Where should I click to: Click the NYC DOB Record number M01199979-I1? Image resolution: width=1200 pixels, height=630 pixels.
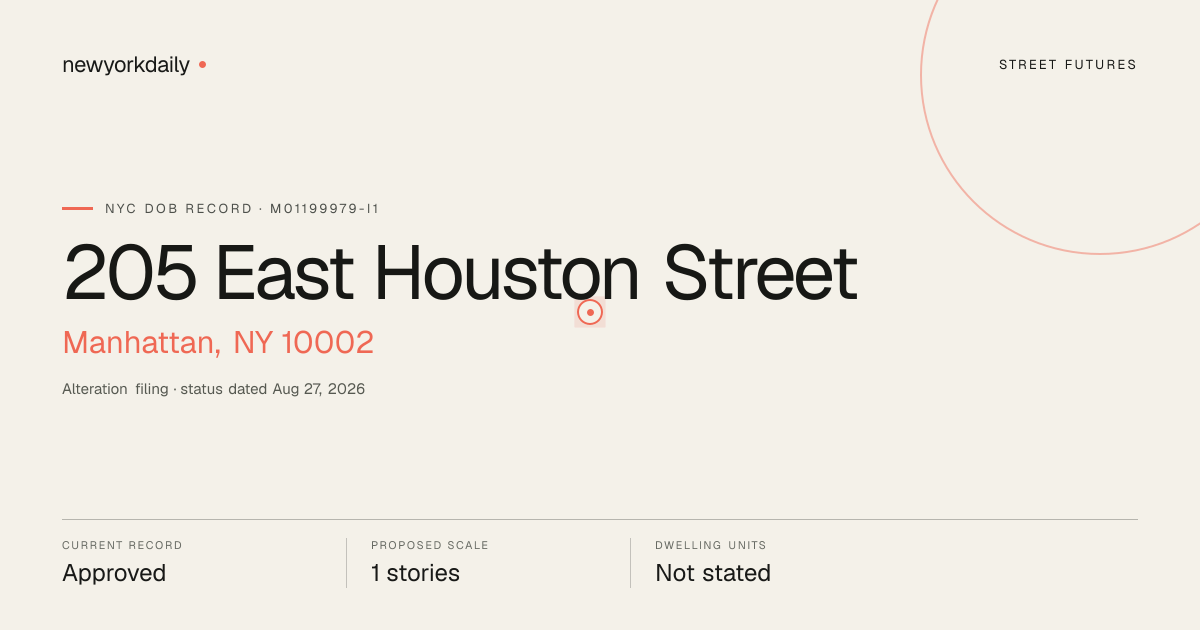coord(325,209)
